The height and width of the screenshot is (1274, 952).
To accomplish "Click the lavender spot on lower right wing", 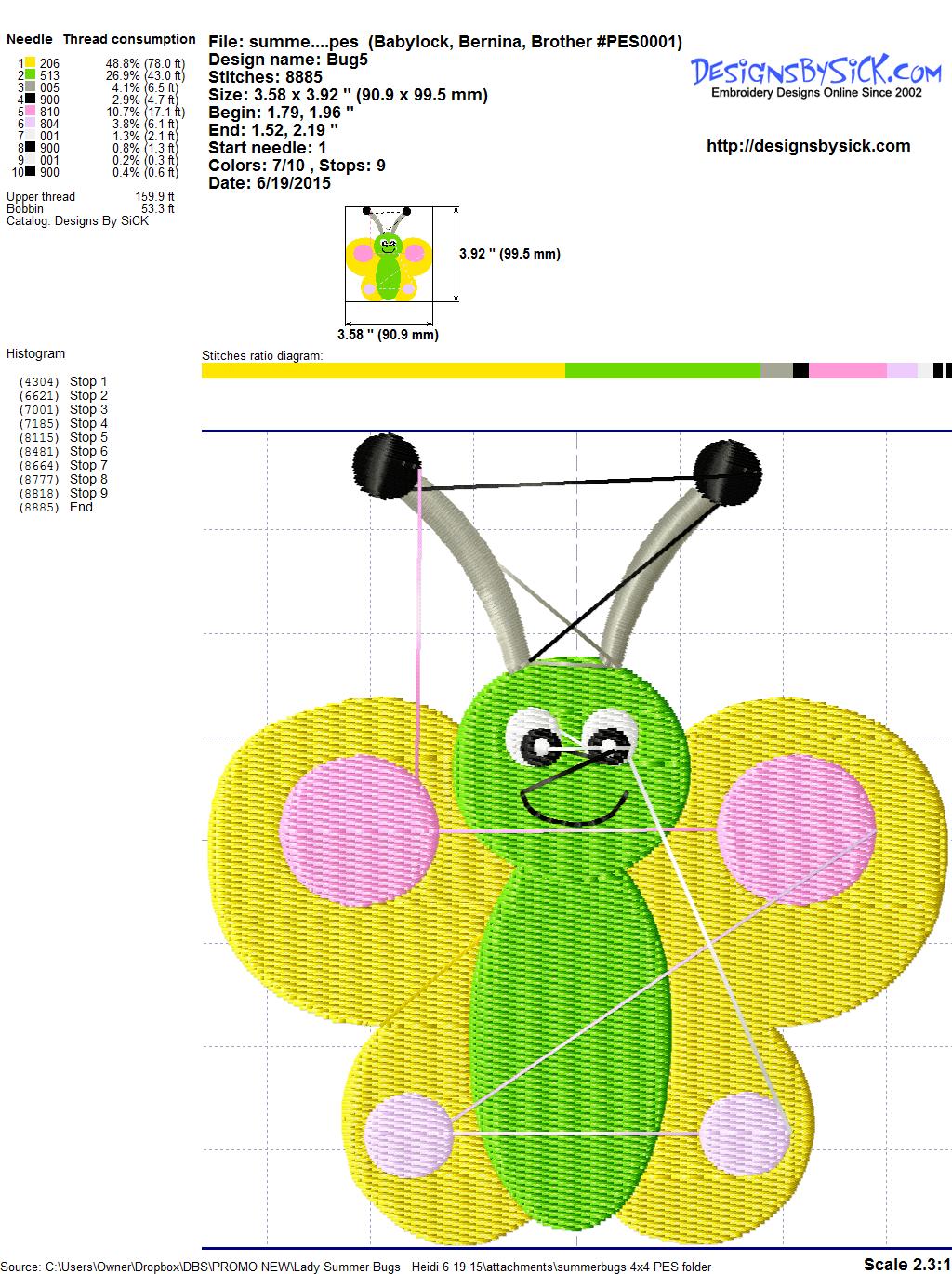I will click(744, 1135).
